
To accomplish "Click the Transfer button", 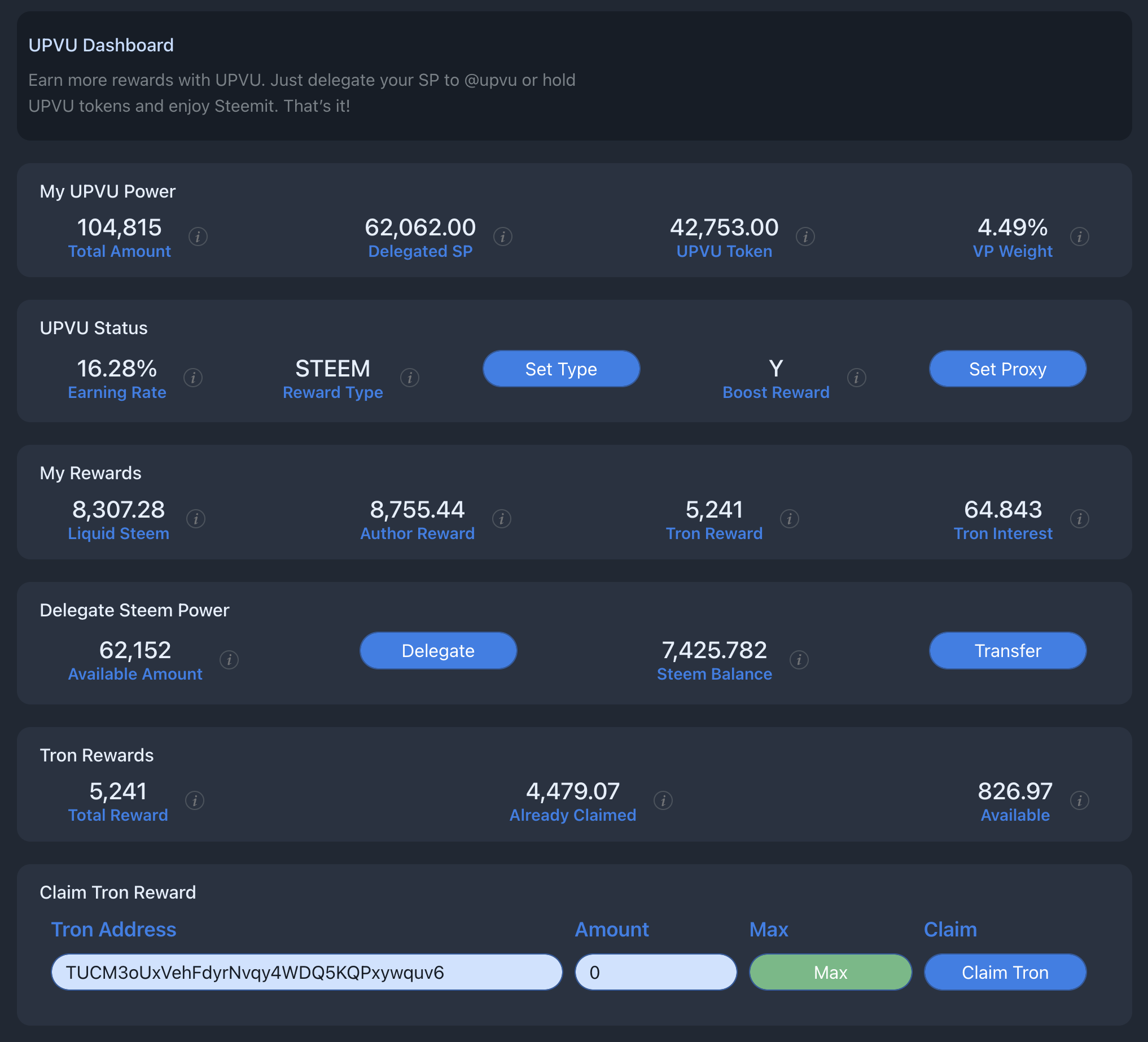I will (x=1007, y=650).
